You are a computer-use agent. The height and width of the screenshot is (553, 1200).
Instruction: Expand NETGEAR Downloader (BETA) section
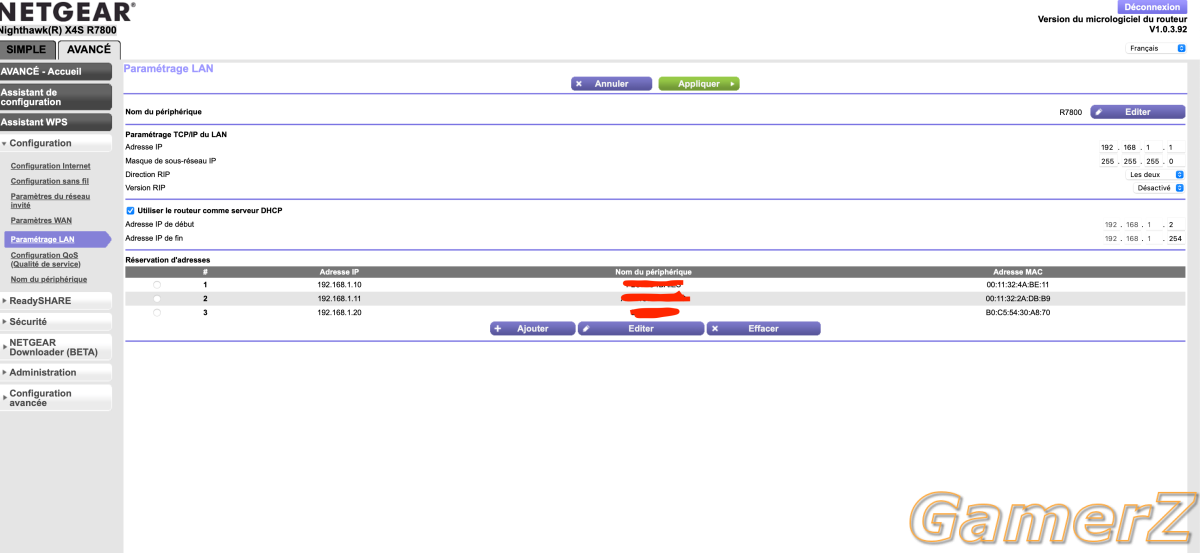(x=55, y=347)
